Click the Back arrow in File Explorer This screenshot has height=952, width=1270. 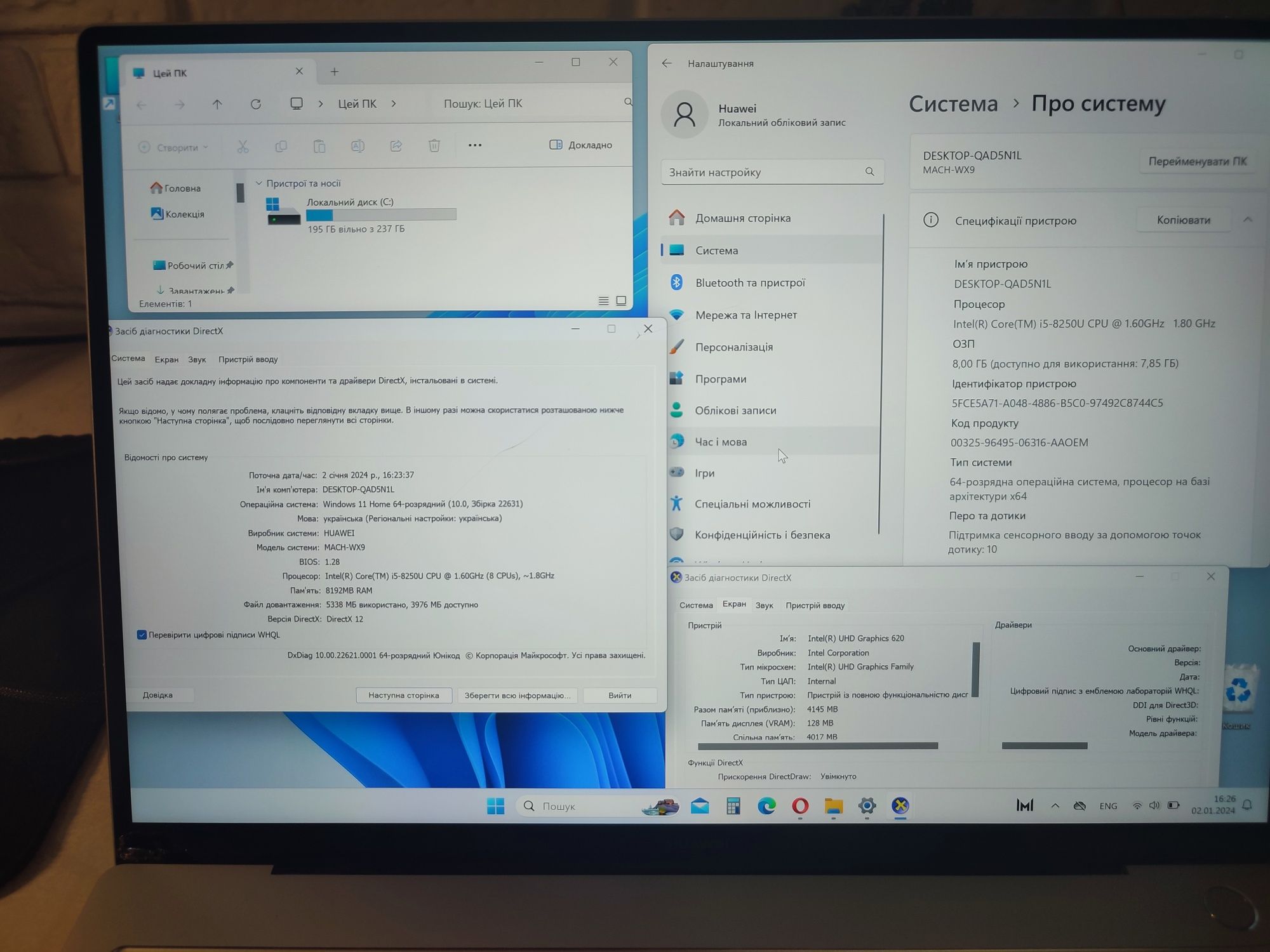coord(142,105)
